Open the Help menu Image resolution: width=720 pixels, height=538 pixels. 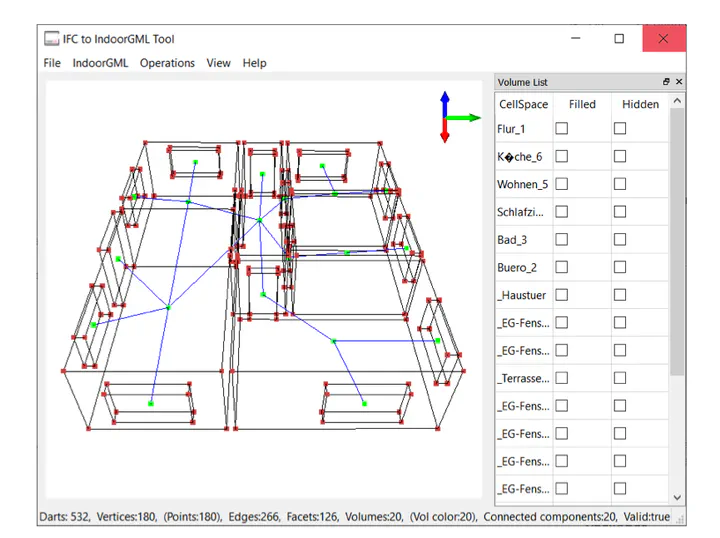[x=254, y=63]
